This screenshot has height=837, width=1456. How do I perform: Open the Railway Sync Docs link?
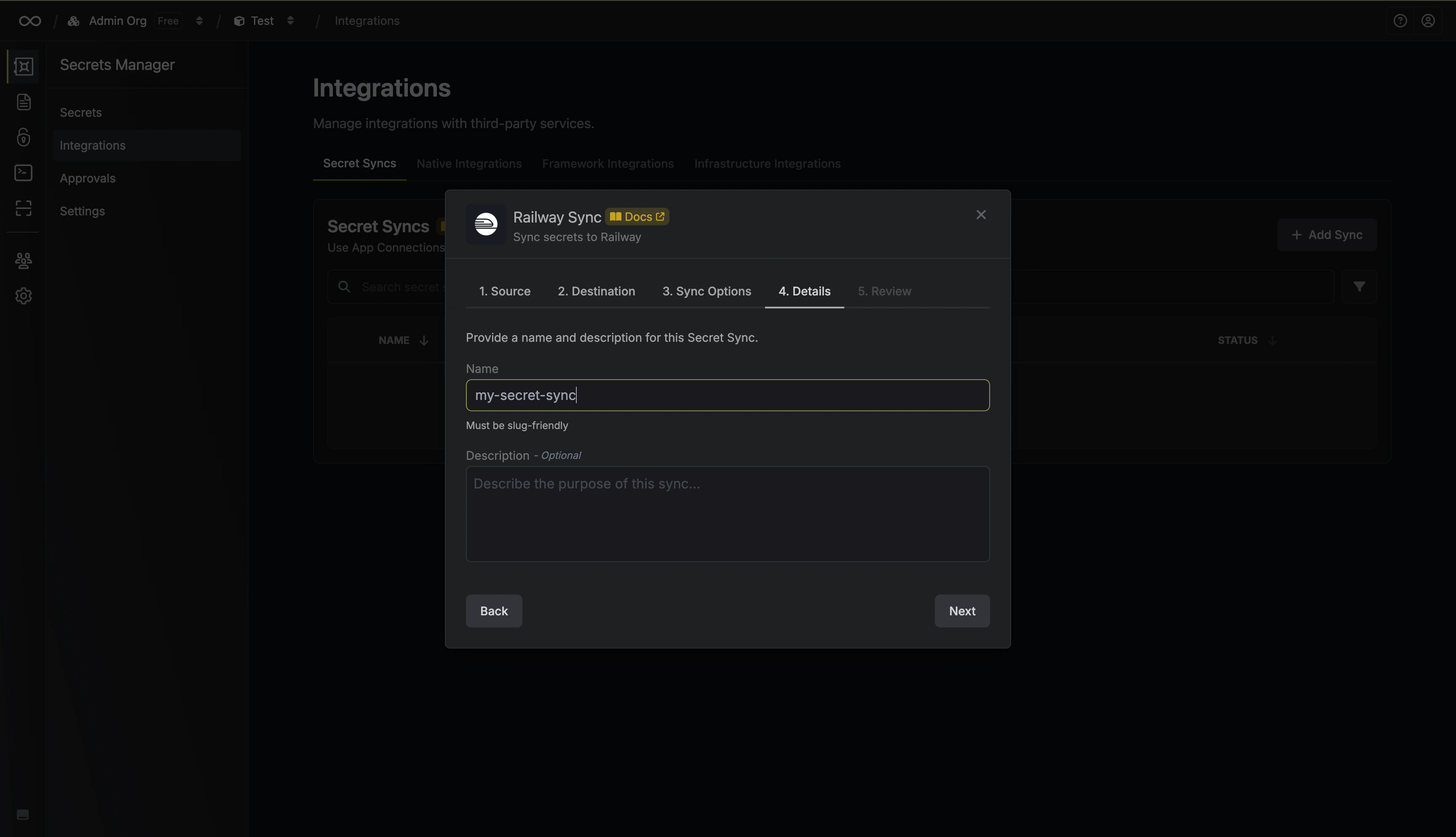point(637,217)
